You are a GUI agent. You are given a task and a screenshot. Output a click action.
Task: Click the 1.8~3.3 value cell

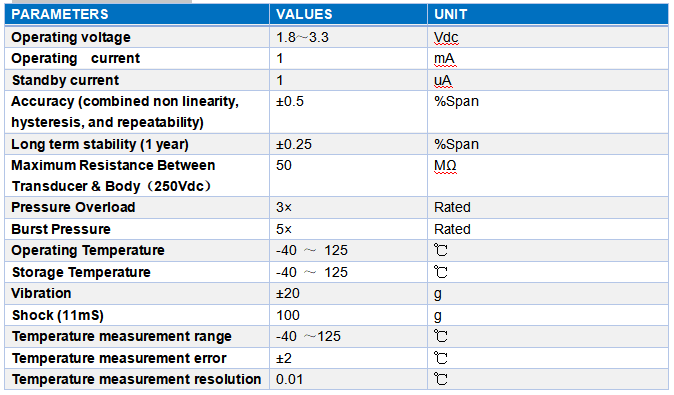[x=348, y=37]
